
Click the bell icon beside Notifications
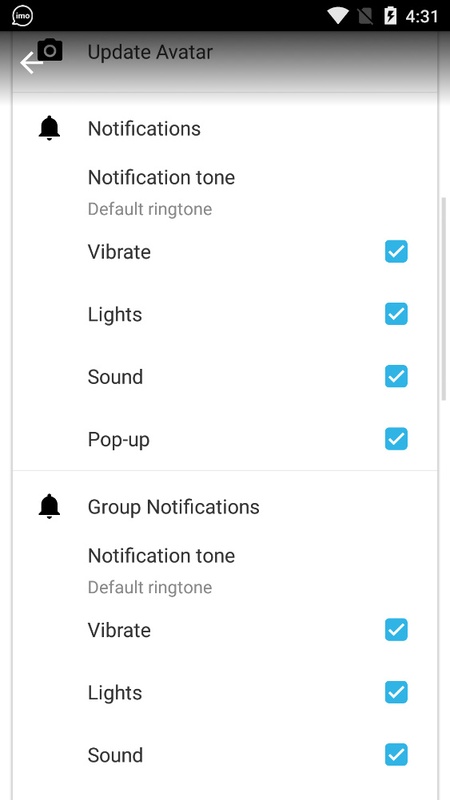click(x=49, y=128)
